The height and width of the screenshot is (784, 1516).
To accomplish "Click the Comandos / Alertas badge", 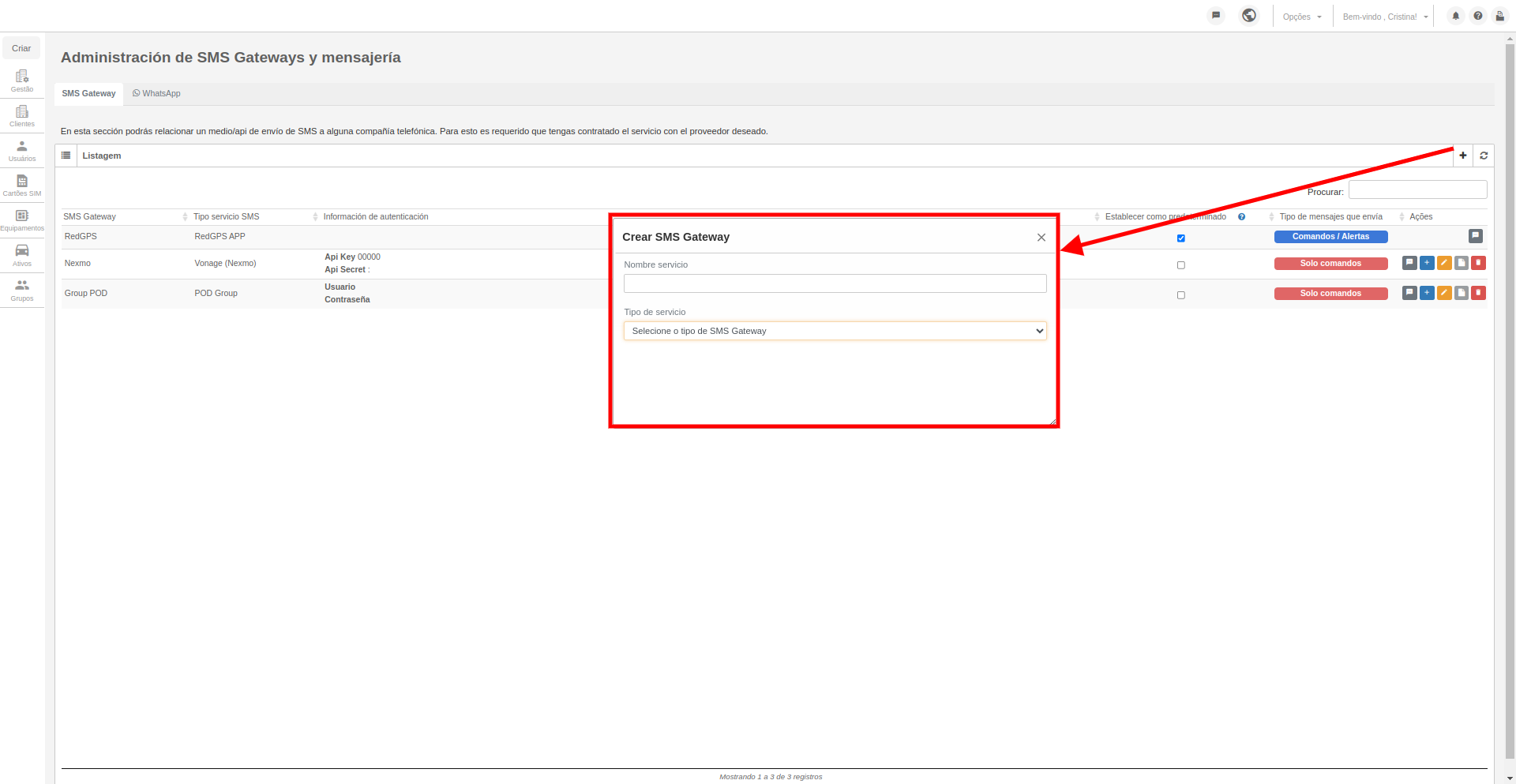I will point(1330,236).
